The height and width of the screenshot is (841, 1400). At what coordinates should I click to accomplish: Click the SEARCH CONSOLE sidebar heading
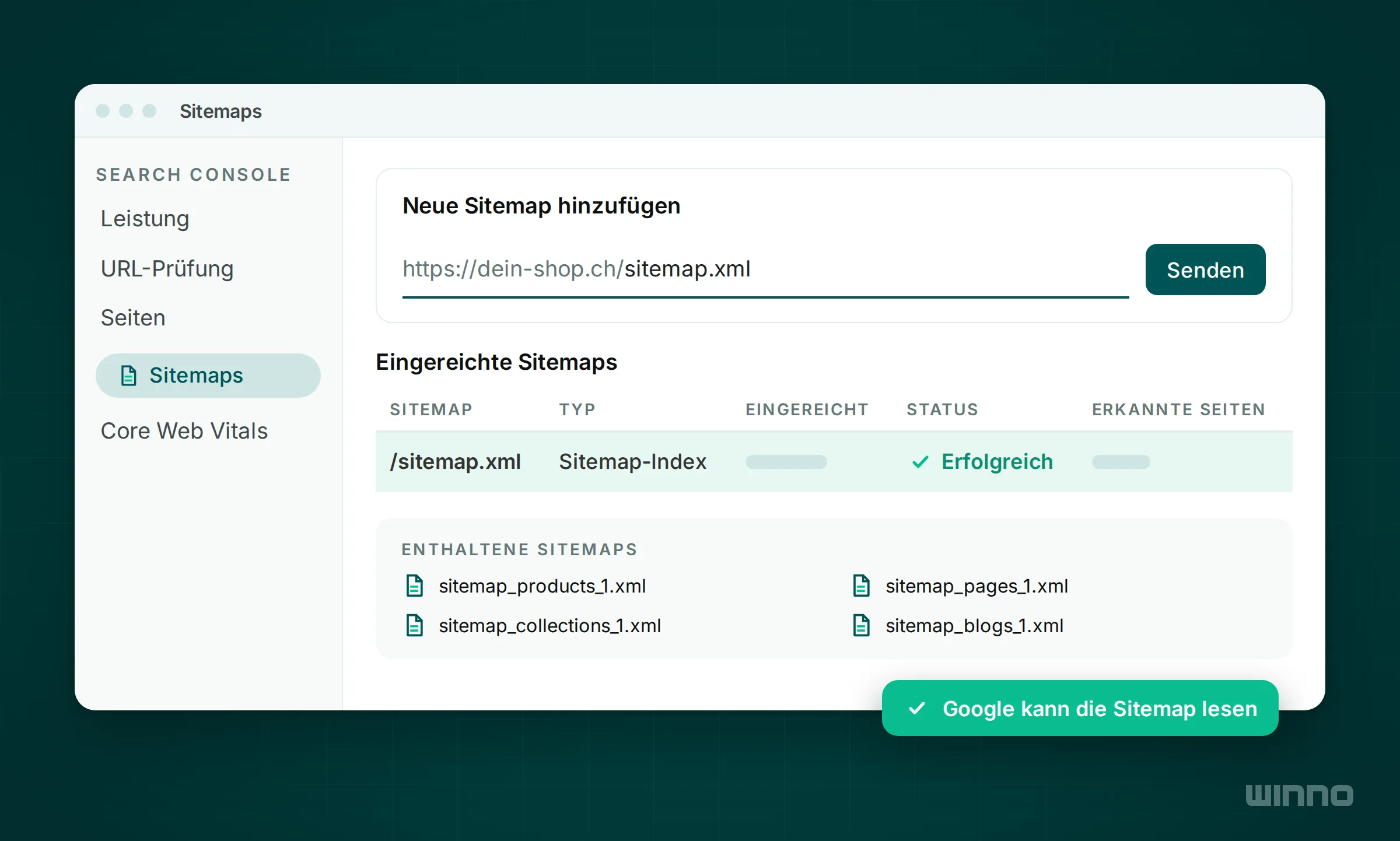[x=193, y=174]
